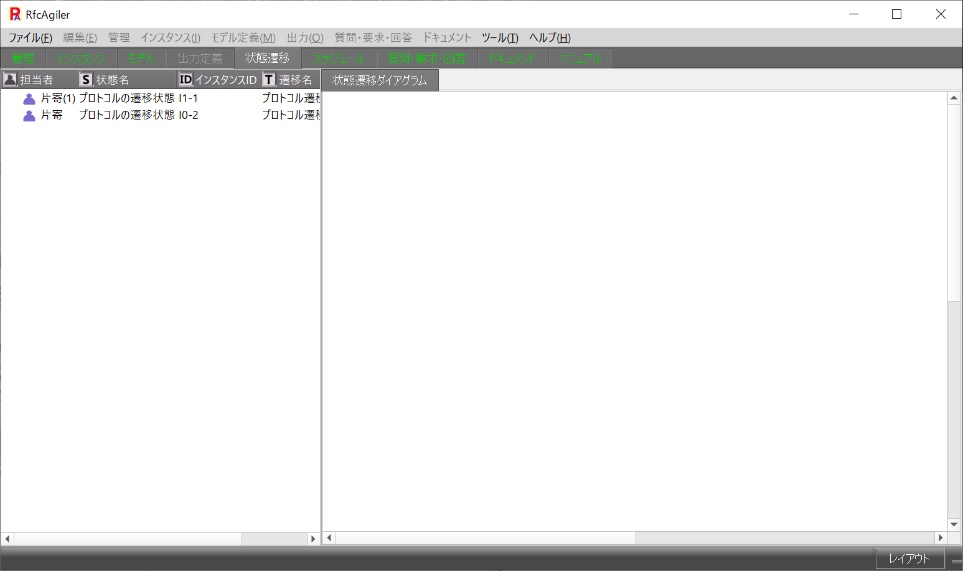This screenshot has height=571, width=963.
Task: Click down-arrow of the diagram vertical scrollbar
Action: point(954,524)
